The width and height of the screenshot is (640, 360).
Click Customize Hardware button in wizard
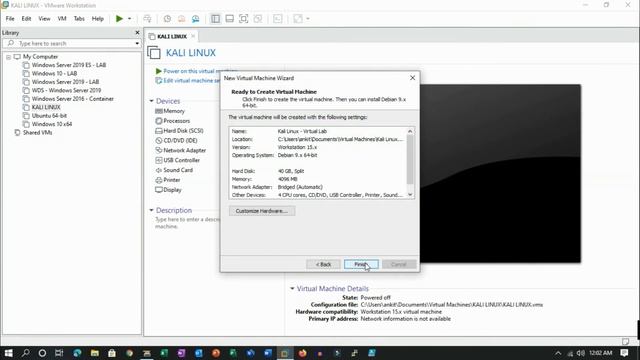262,211
